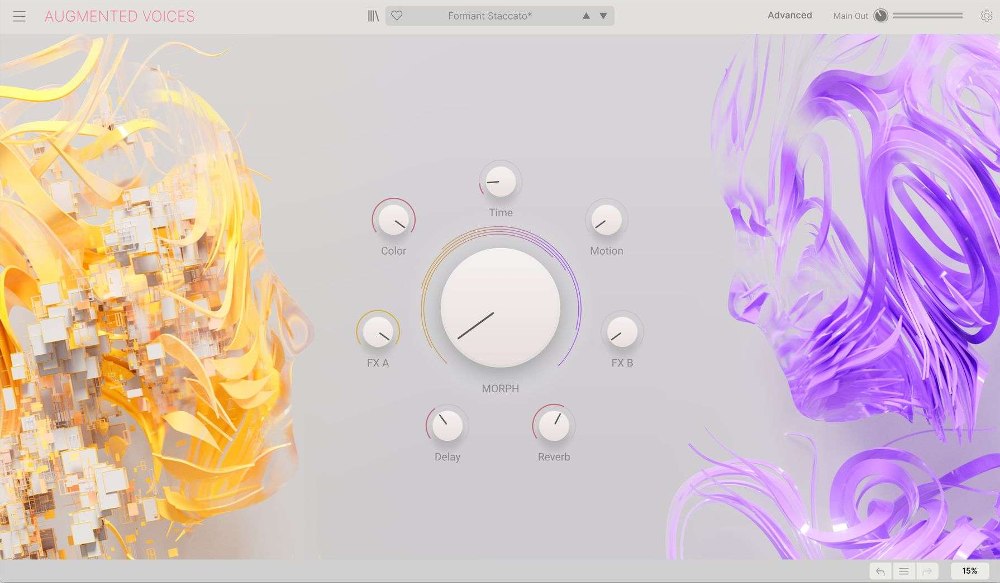The height and width of the screenshot is (583, 1000).
Task: Open the history list icon near undo
Action: (904, 571)
